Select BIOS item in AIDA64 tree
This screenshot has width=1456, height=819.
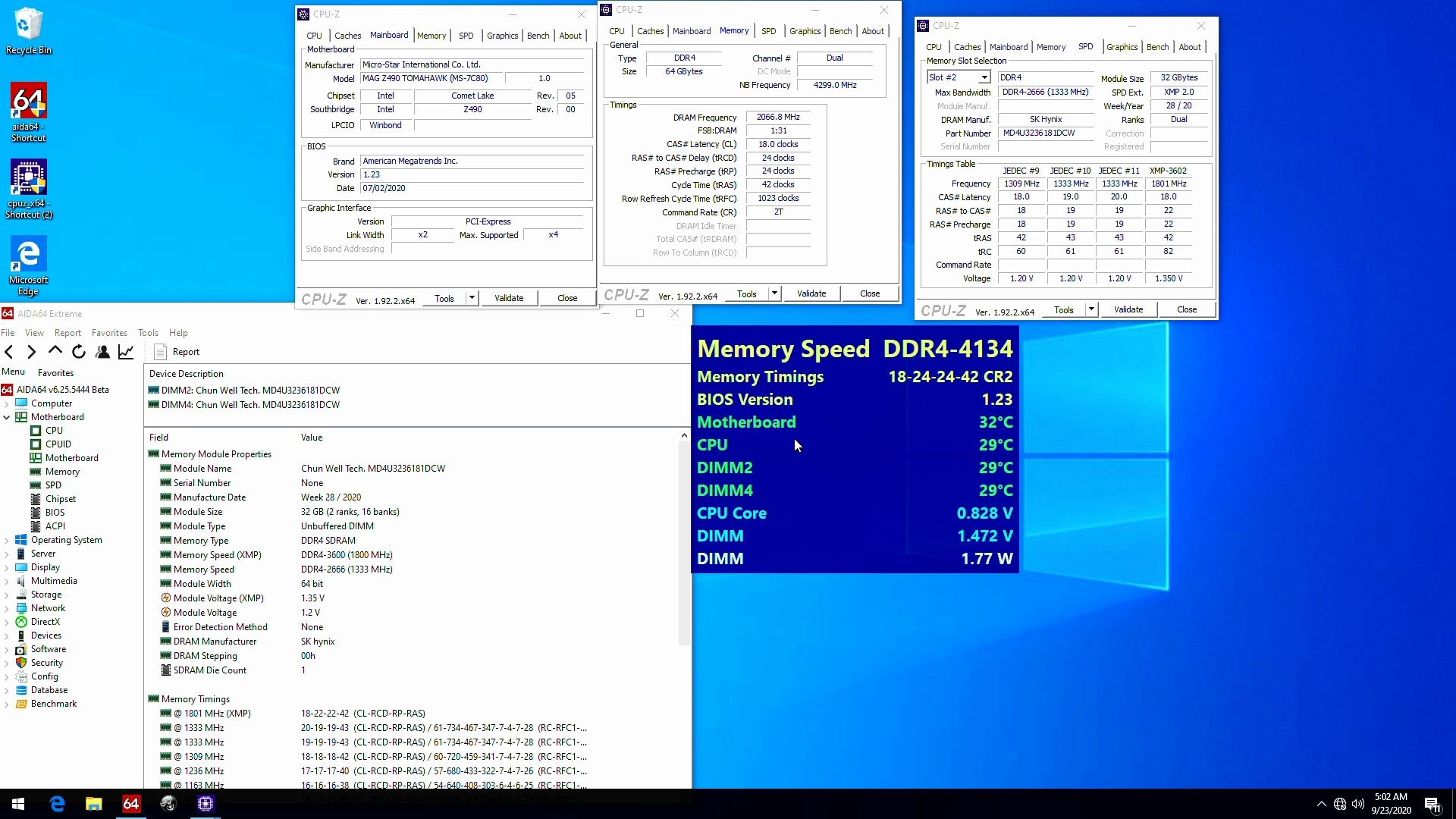[55, 513]
